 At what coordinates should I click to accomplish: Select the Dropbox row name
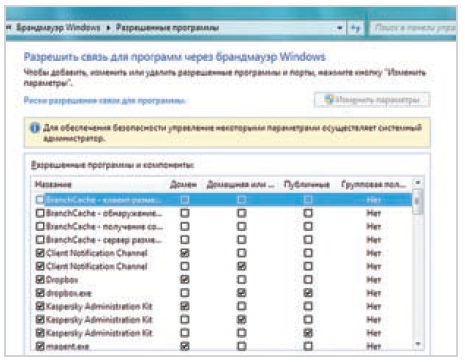[62, 280]
